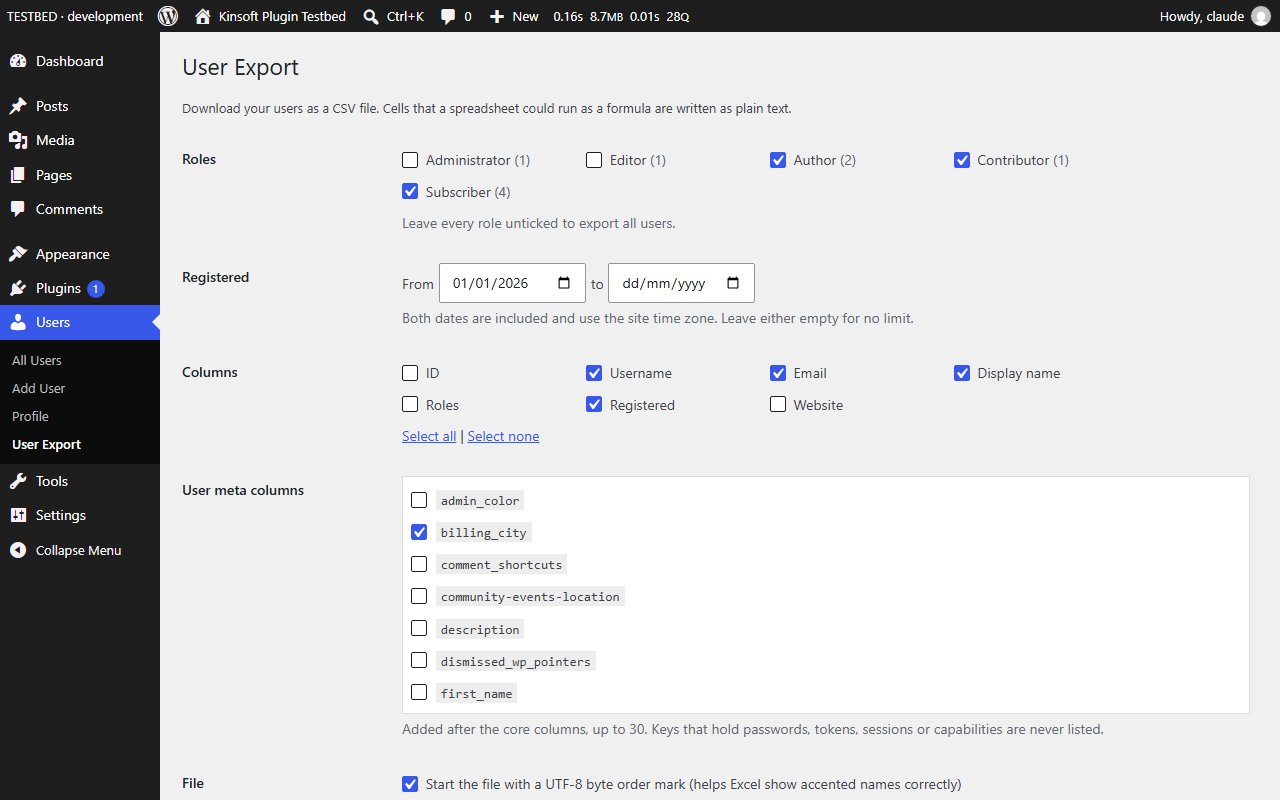The width and height of the screenshot is (1280, 800).
Task: Untick the Subscriber role checkbox
Action: click(x=410, y=191)
